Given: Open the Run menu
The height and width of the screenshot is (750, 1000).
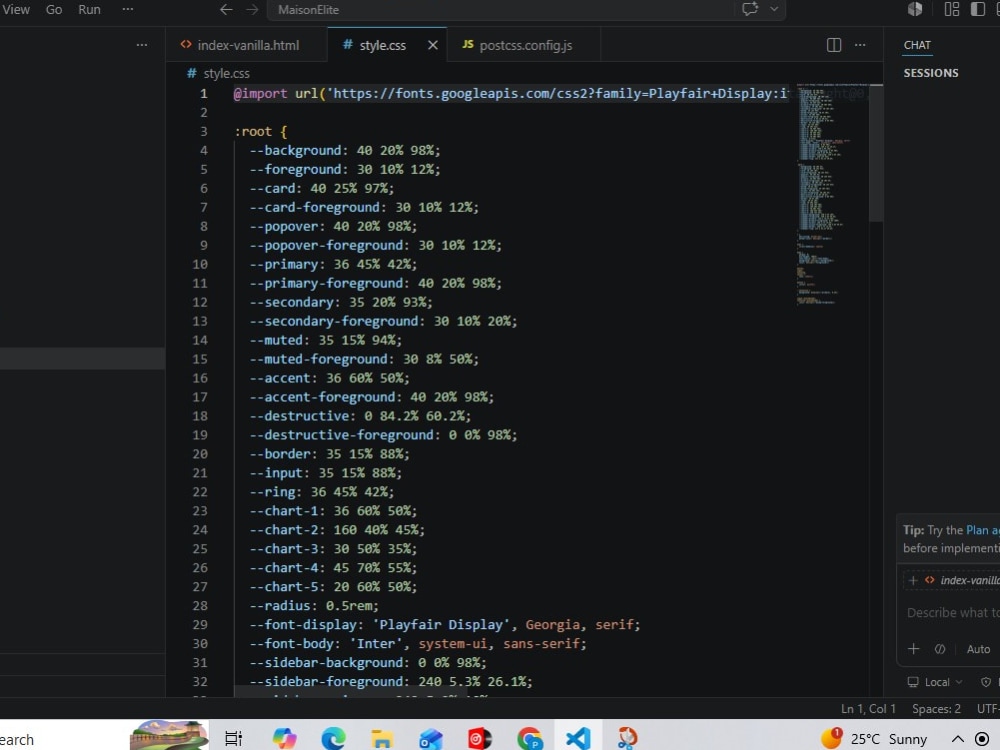Looking at the screenshot, I should [89, 10].
